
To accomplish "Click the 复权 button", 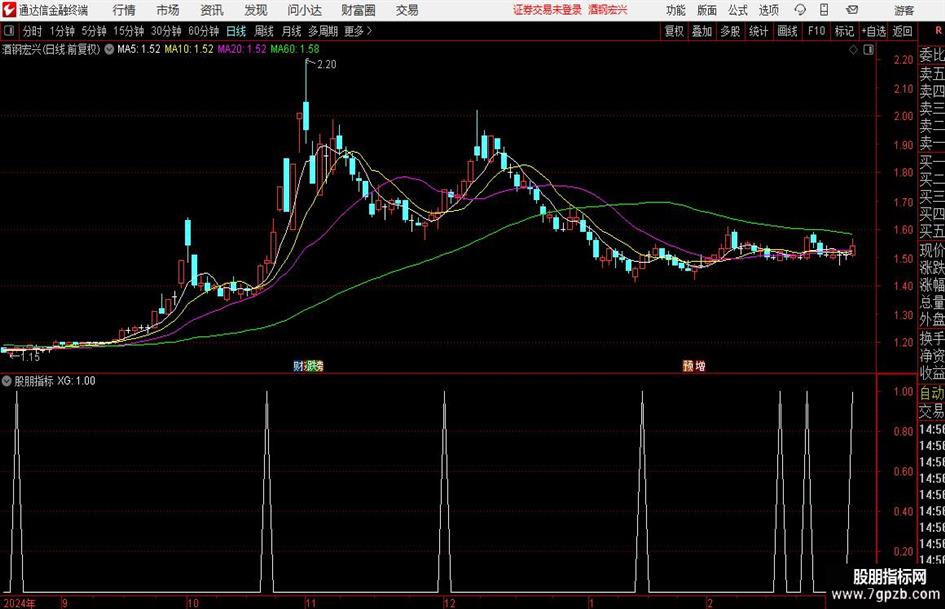I will click(x=674, y=31).
